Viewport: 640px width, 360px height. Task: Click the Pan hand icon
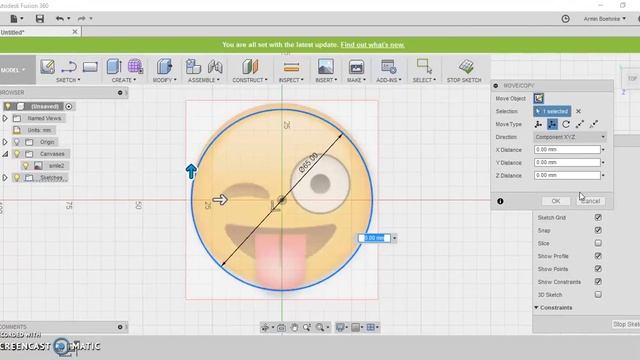pyautogui.click(x=294, y=327)
